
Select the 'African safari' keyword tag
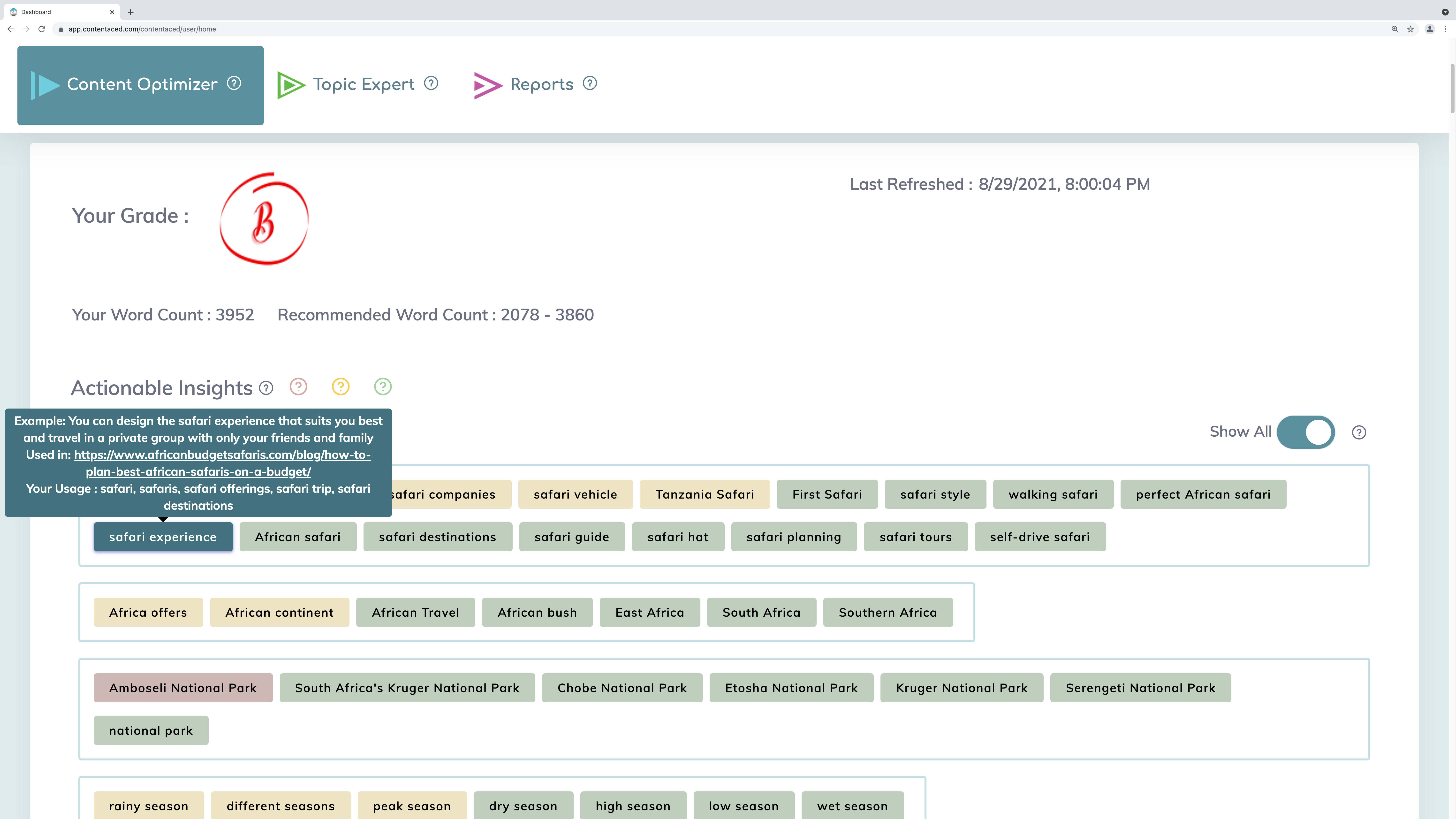pyautogui.click(x=298, y=537)
